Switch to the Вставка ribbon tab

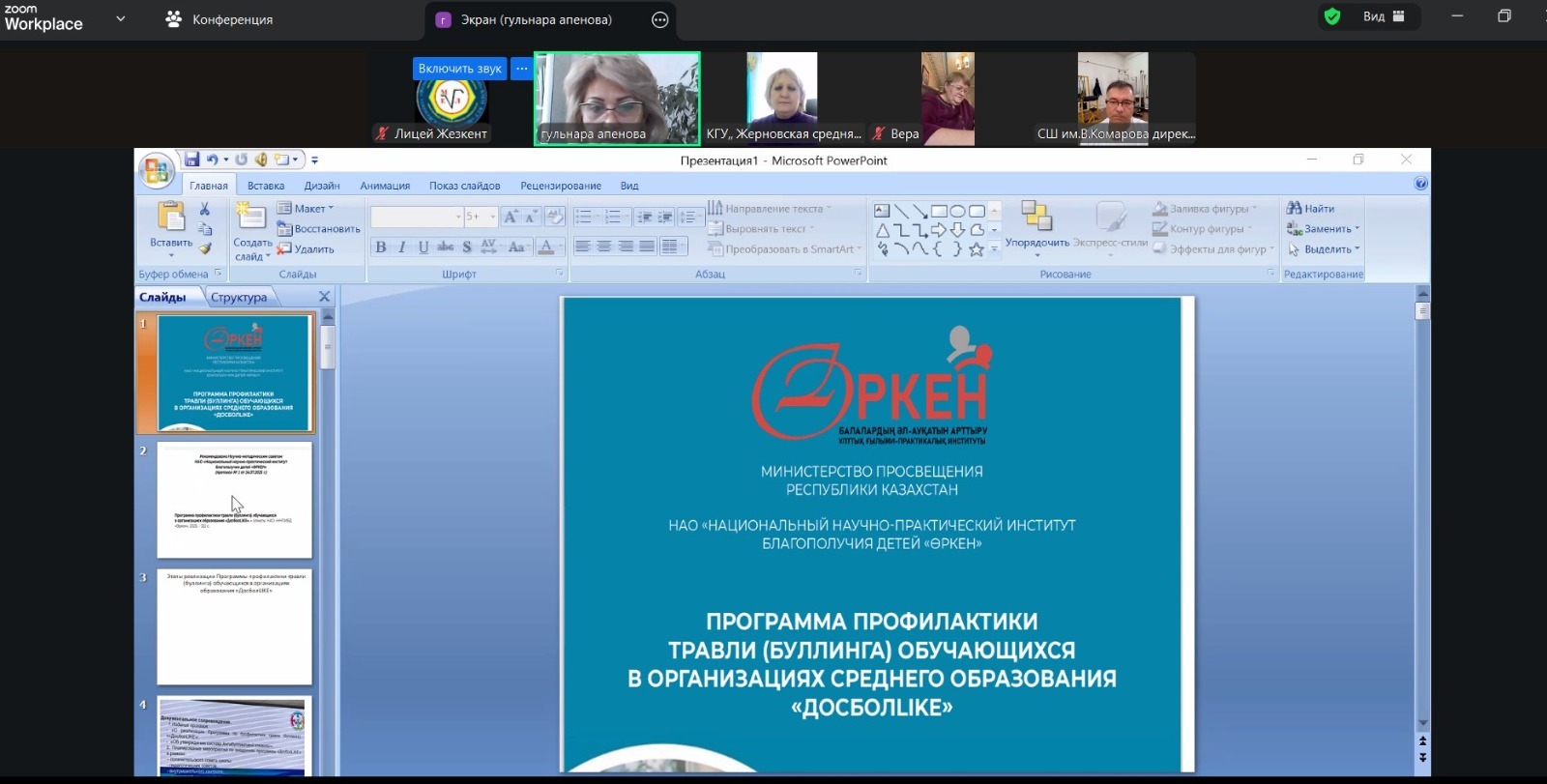pos(266,186)
